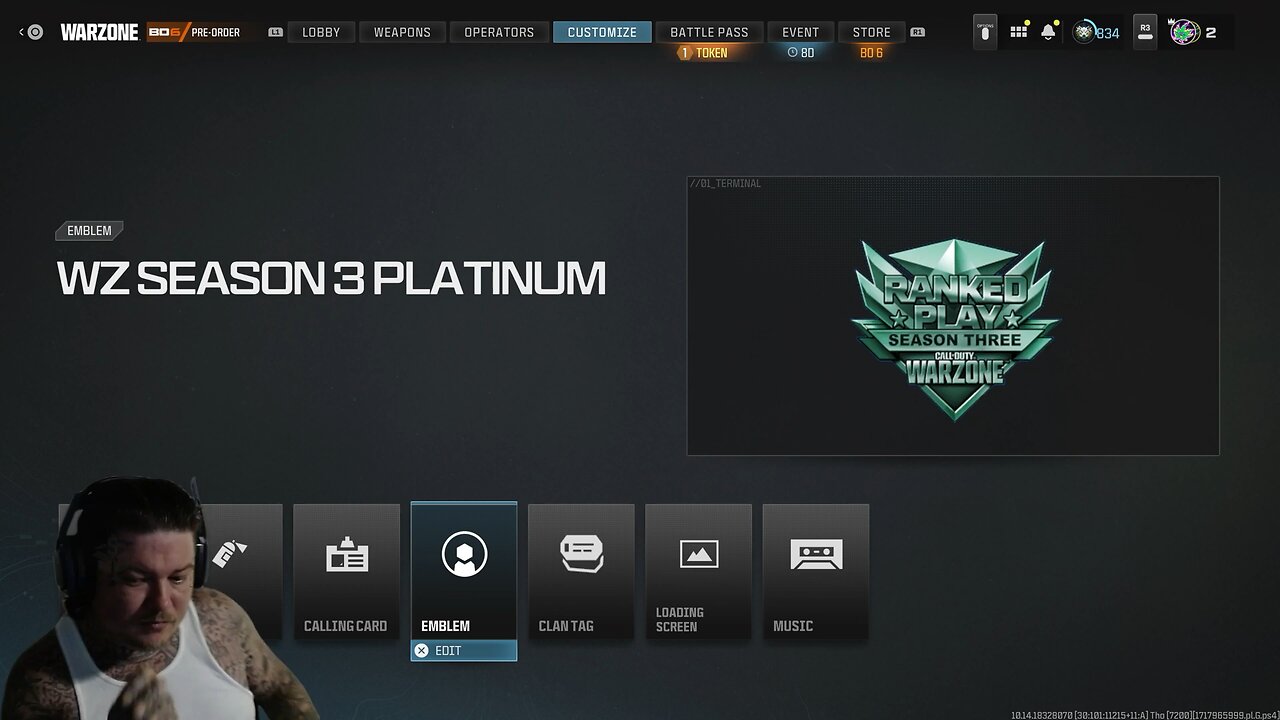Click the L1 bumper icon
The width and height of the screenshot is (1280, 720).
(x=276, y=32)
